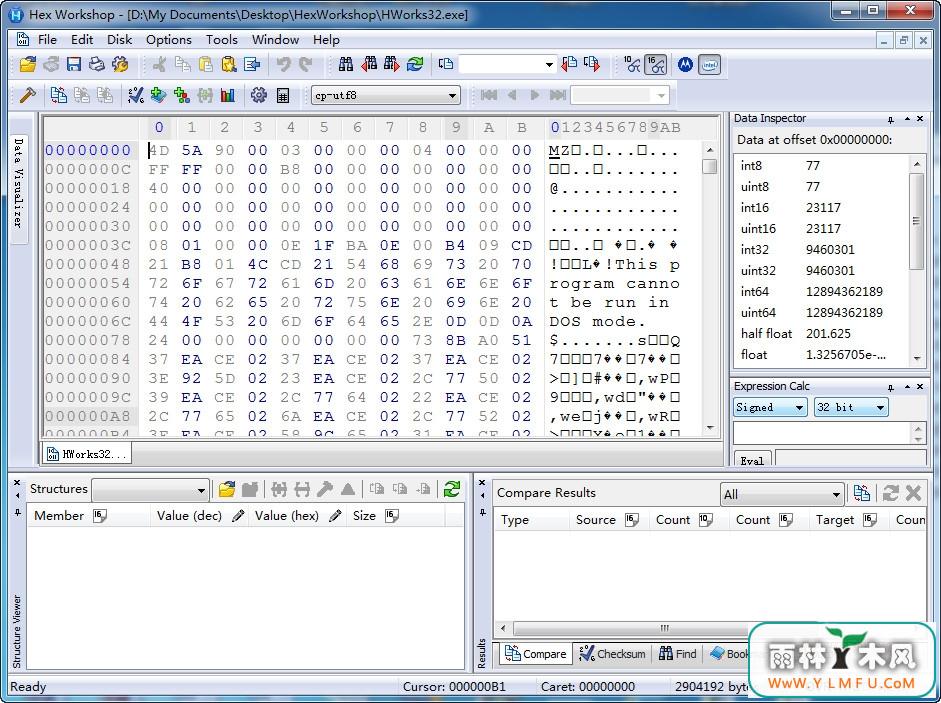This screenshot has height=703, width=941.
Task: Toggle Intel byte order icon
Action: [709, 64]
